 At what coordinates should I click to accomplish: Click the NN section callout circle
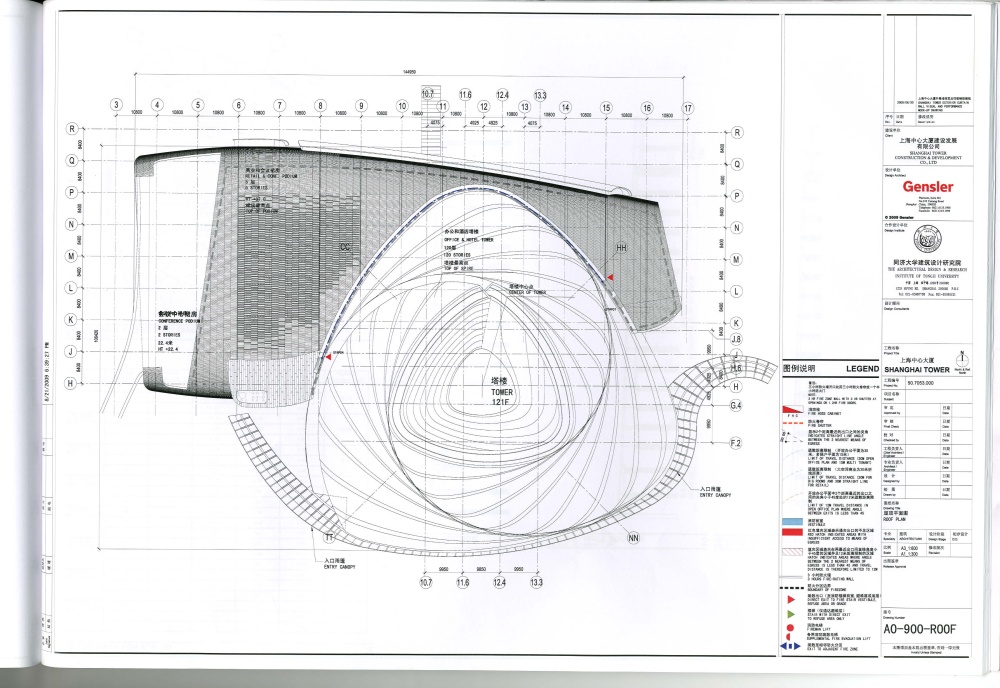(x=633, y=538)
